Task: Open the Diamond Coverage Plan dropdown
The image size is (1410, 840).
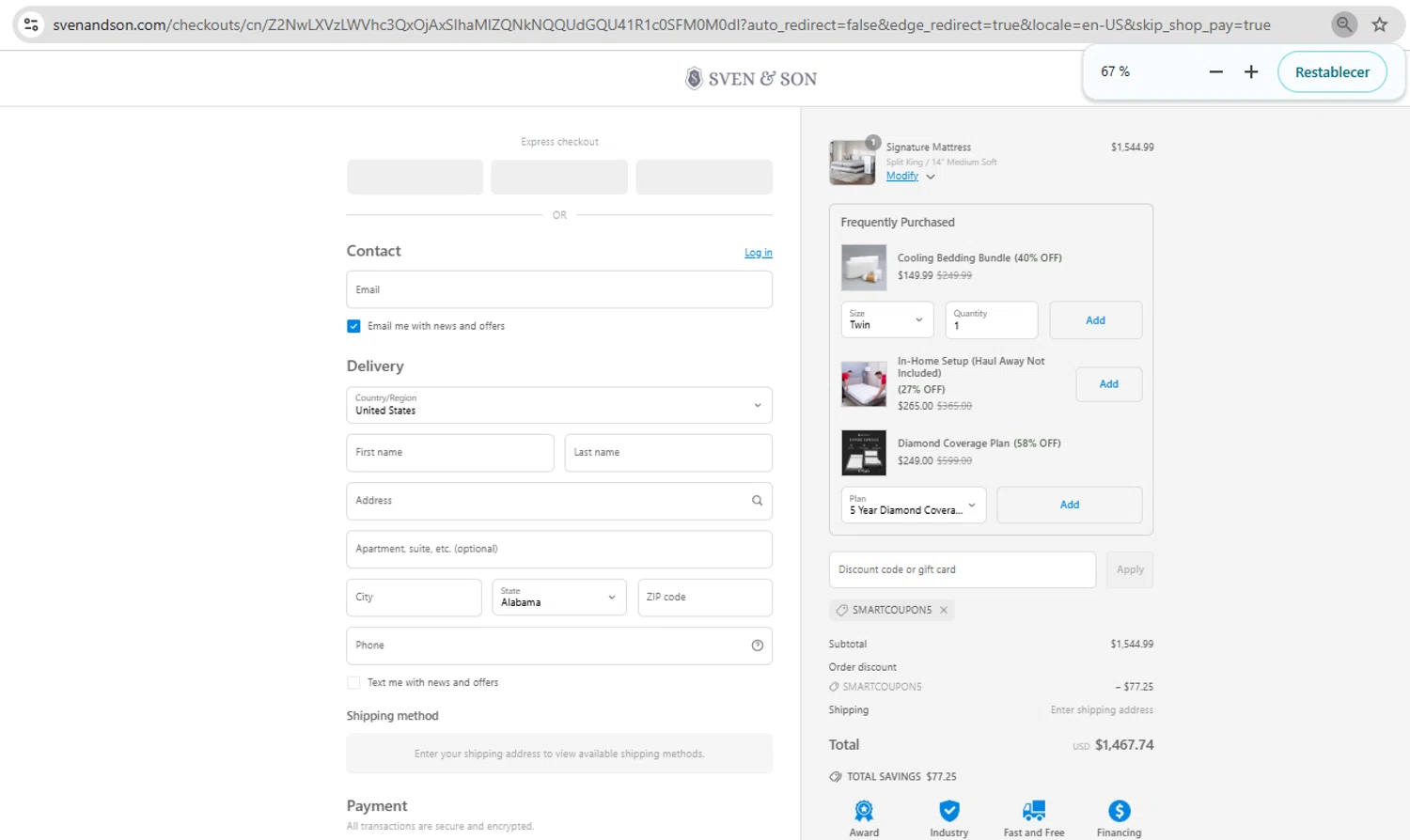Action: click(x=914, y=506)
